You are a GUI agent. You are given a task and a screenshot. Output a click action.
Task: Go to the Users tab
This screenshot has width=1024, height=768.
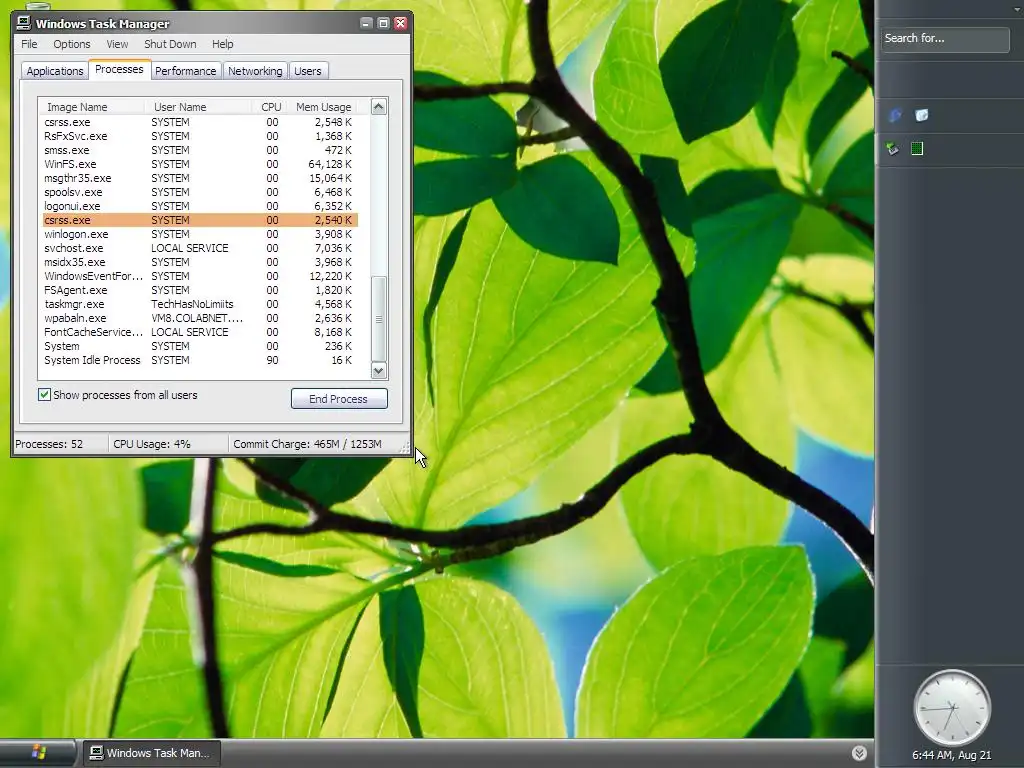[308, 71]
